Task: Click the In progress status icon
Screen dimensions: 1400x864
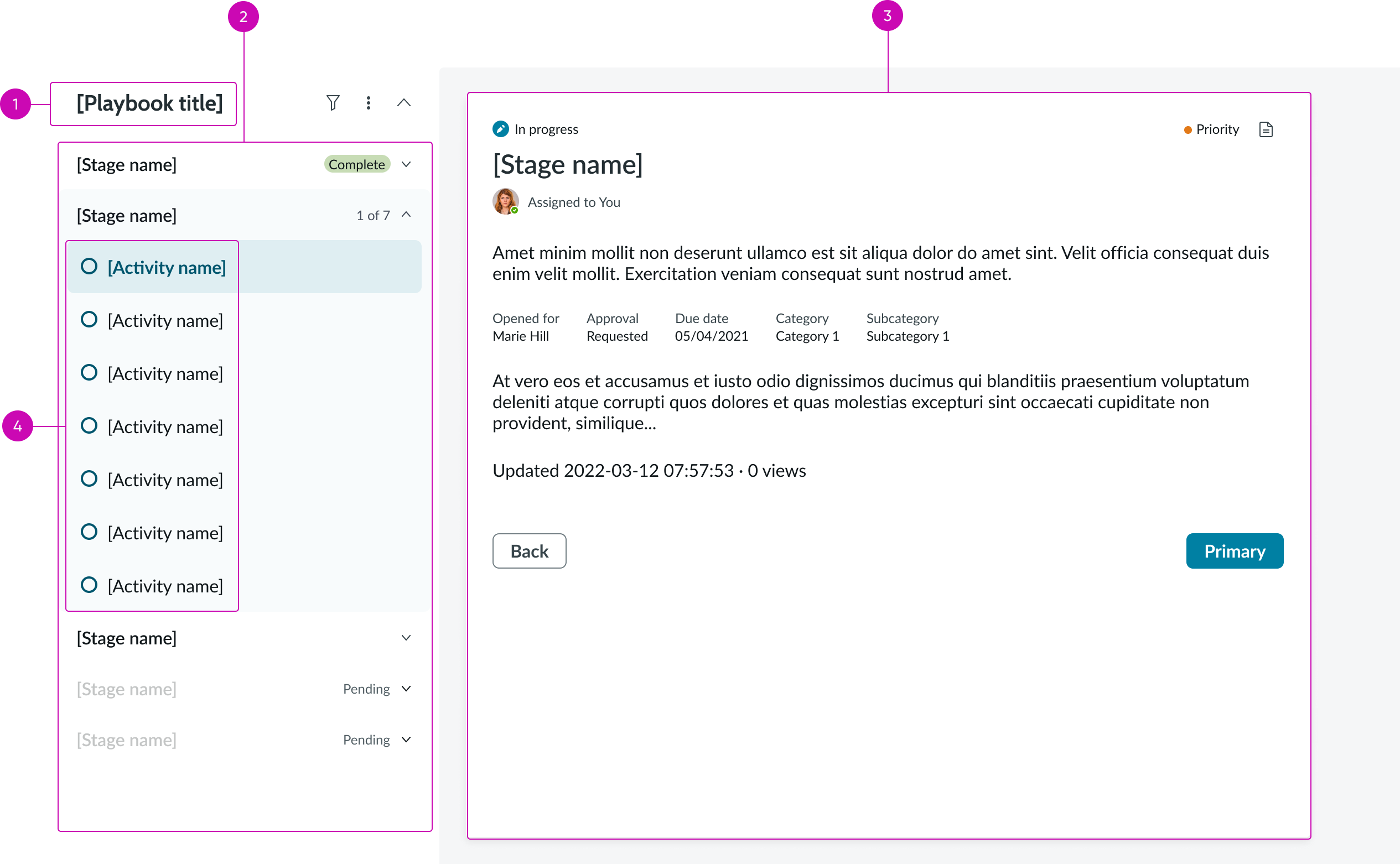Action: [500, 129]
